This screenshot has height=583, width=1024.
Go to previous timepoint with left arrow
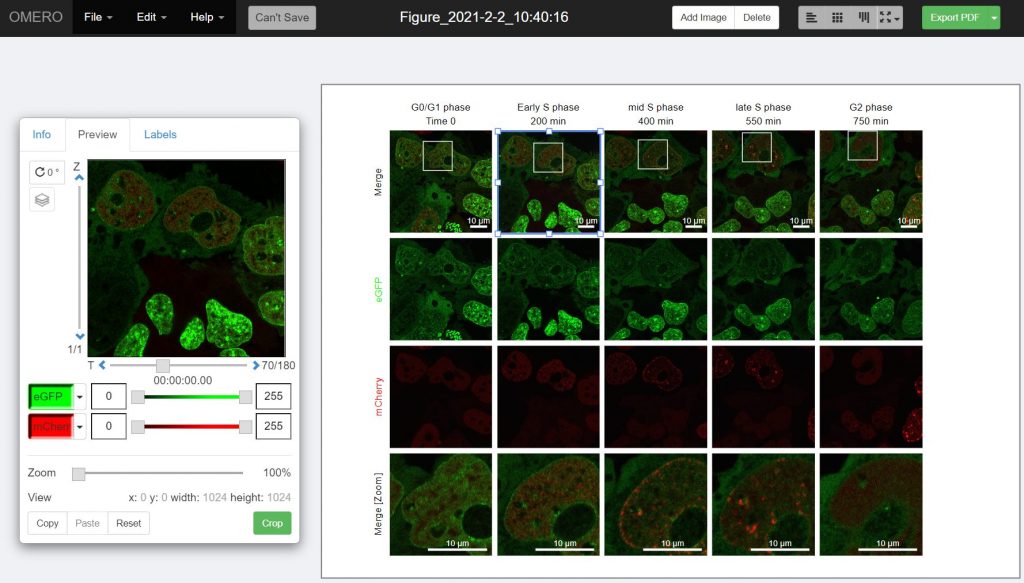point(102,365)
